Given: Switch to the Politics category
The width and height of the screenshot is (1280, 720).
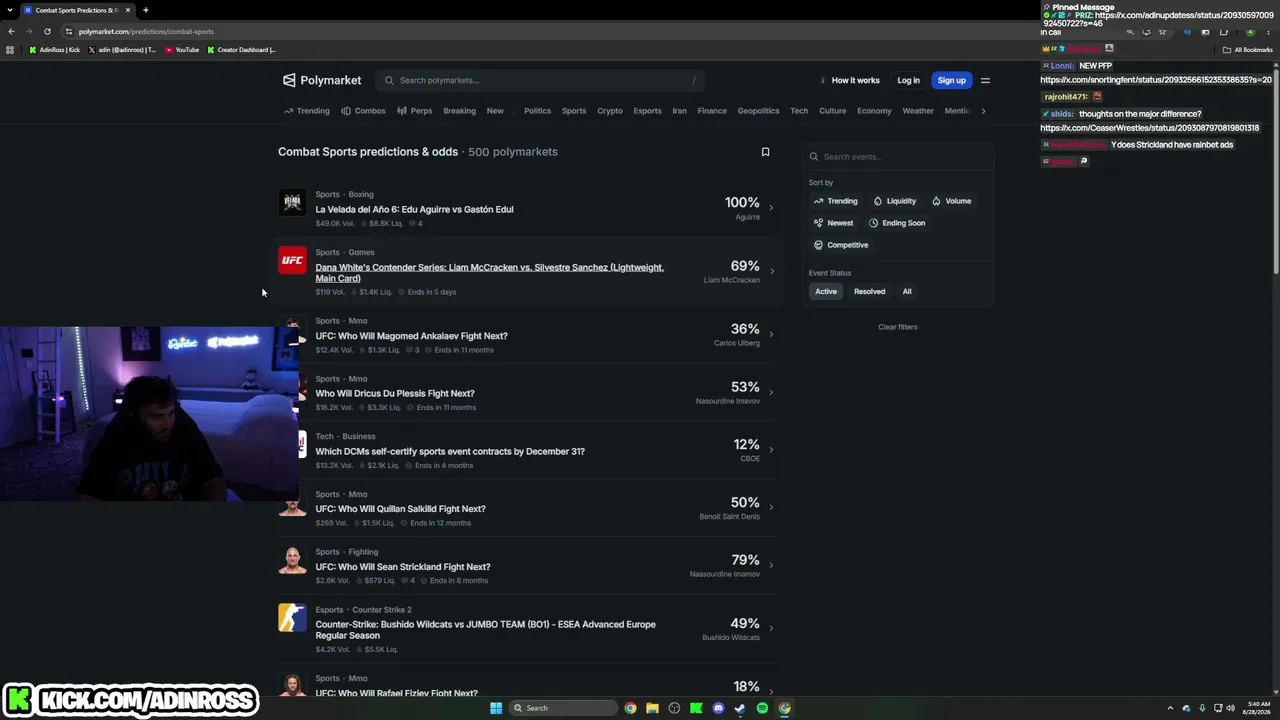Looking at the screenshot, I should [537, 111].
